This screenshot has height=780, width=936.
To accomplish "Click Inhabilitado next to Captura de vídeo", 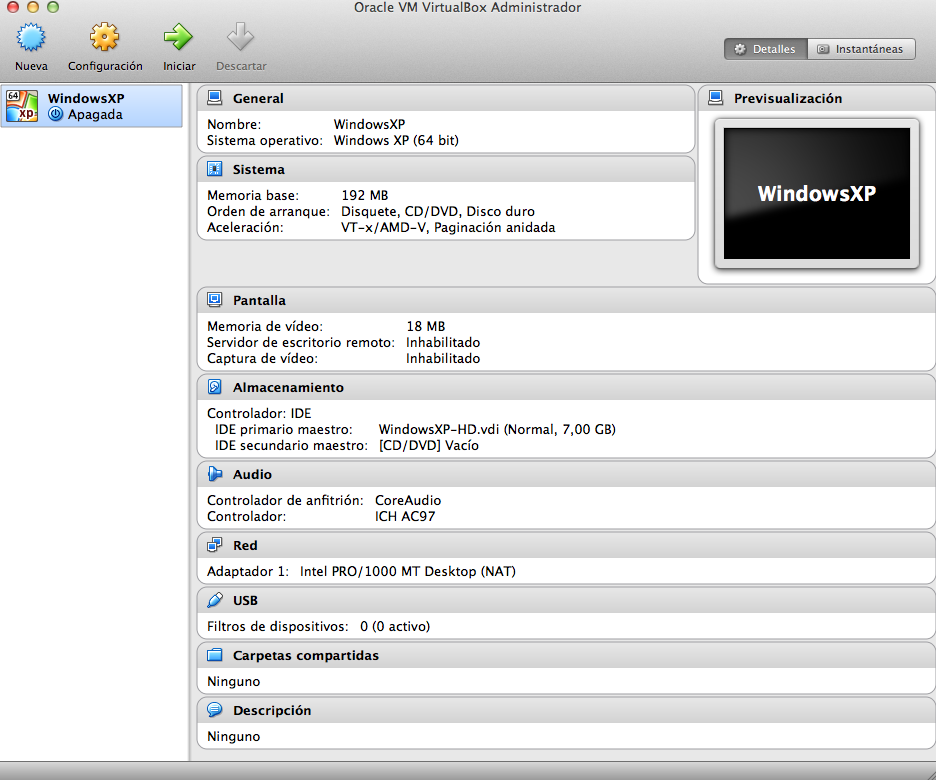I will (x=442, y=358).
